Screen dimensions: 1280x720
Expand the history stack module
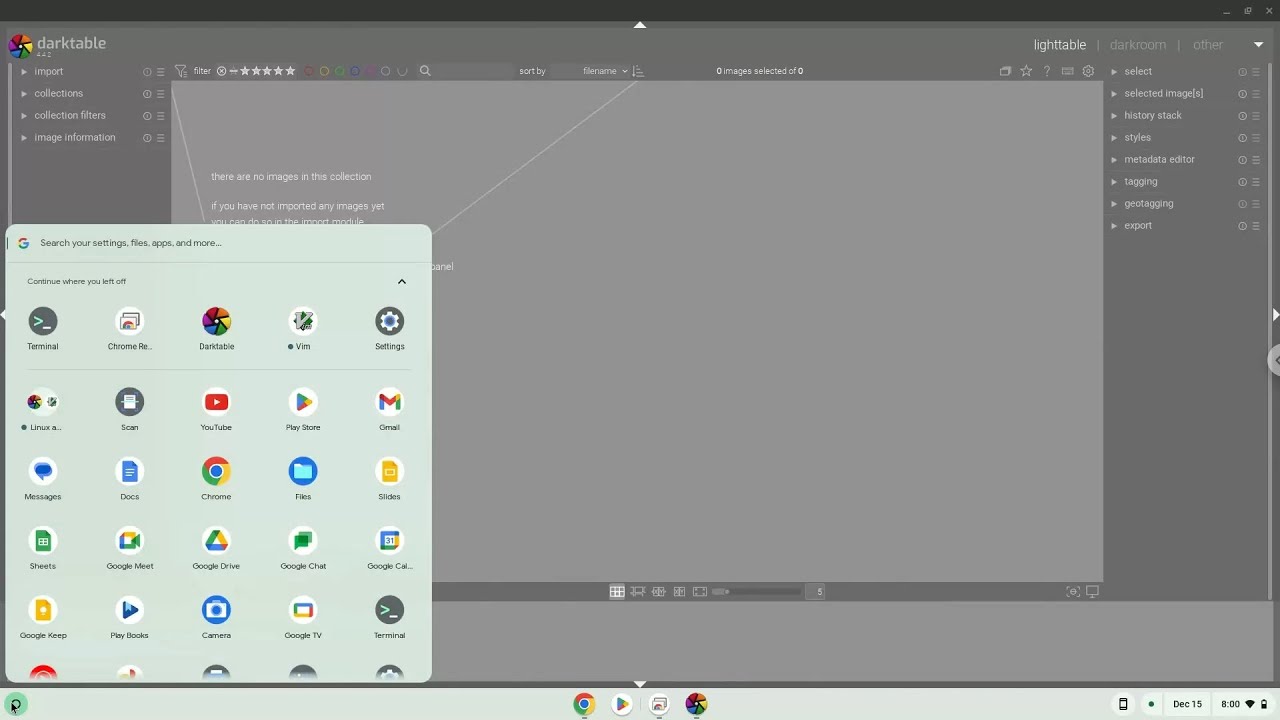coord(1152,115)
